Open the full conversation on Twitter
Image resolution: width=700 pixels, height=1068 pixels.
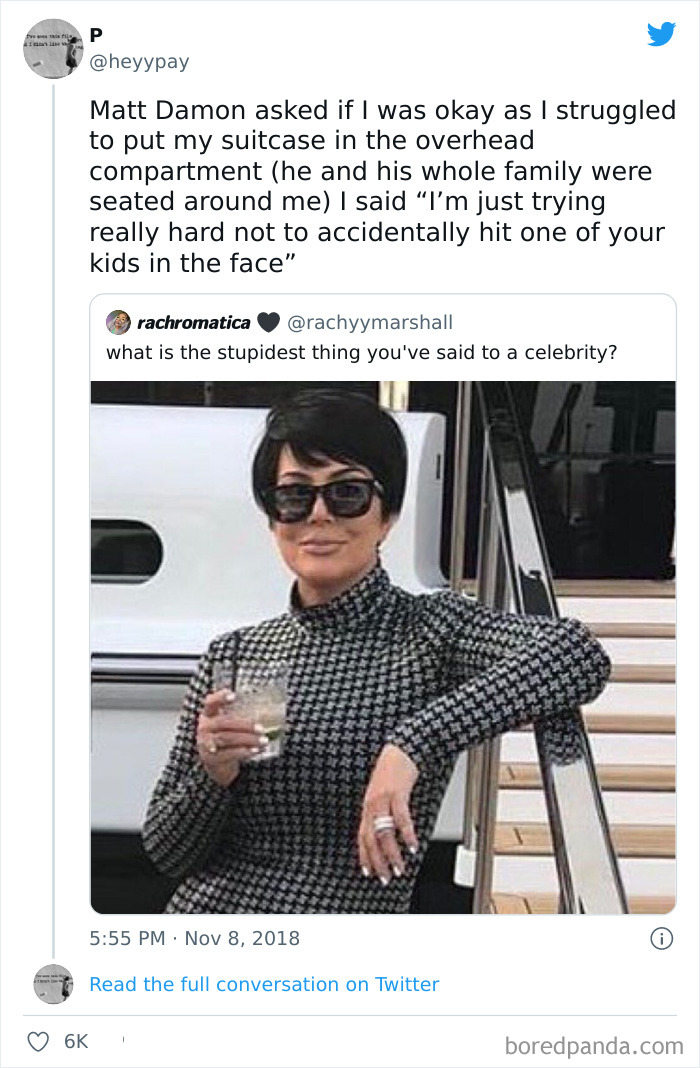pyautogui.click(x=264, y=984)
